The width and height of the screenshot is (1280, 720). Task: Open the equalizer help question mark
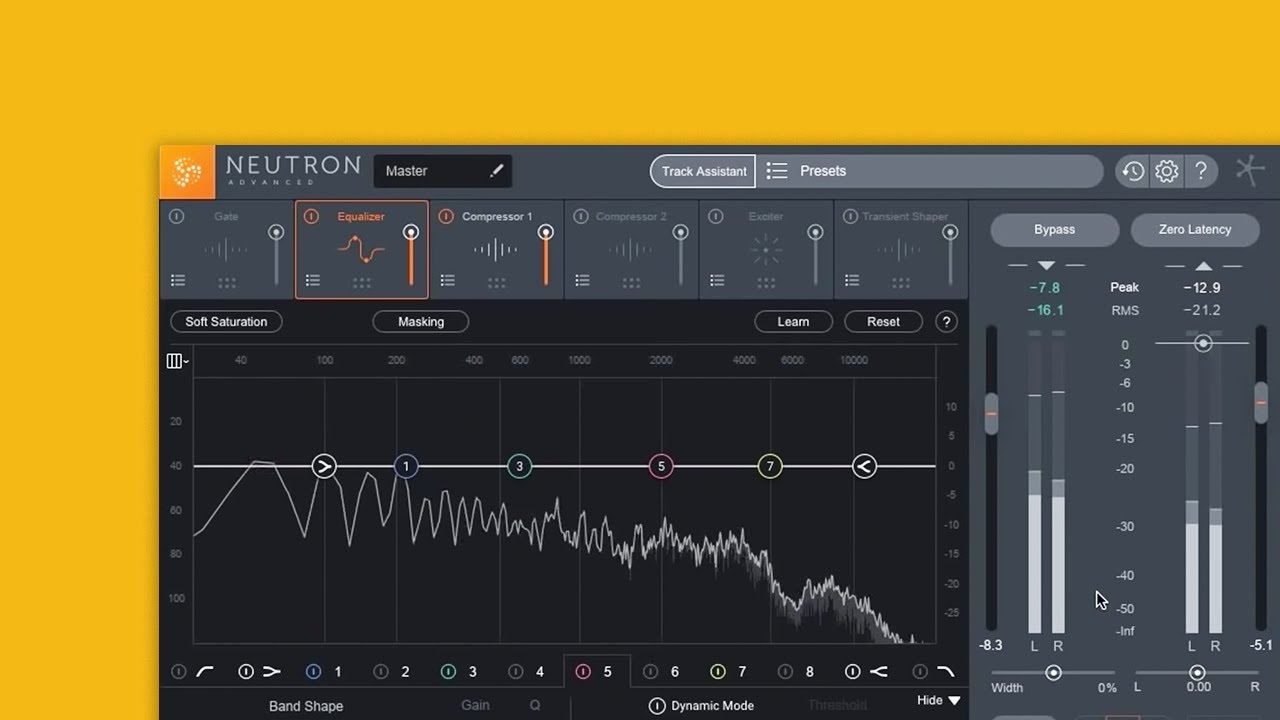[946, 322]
